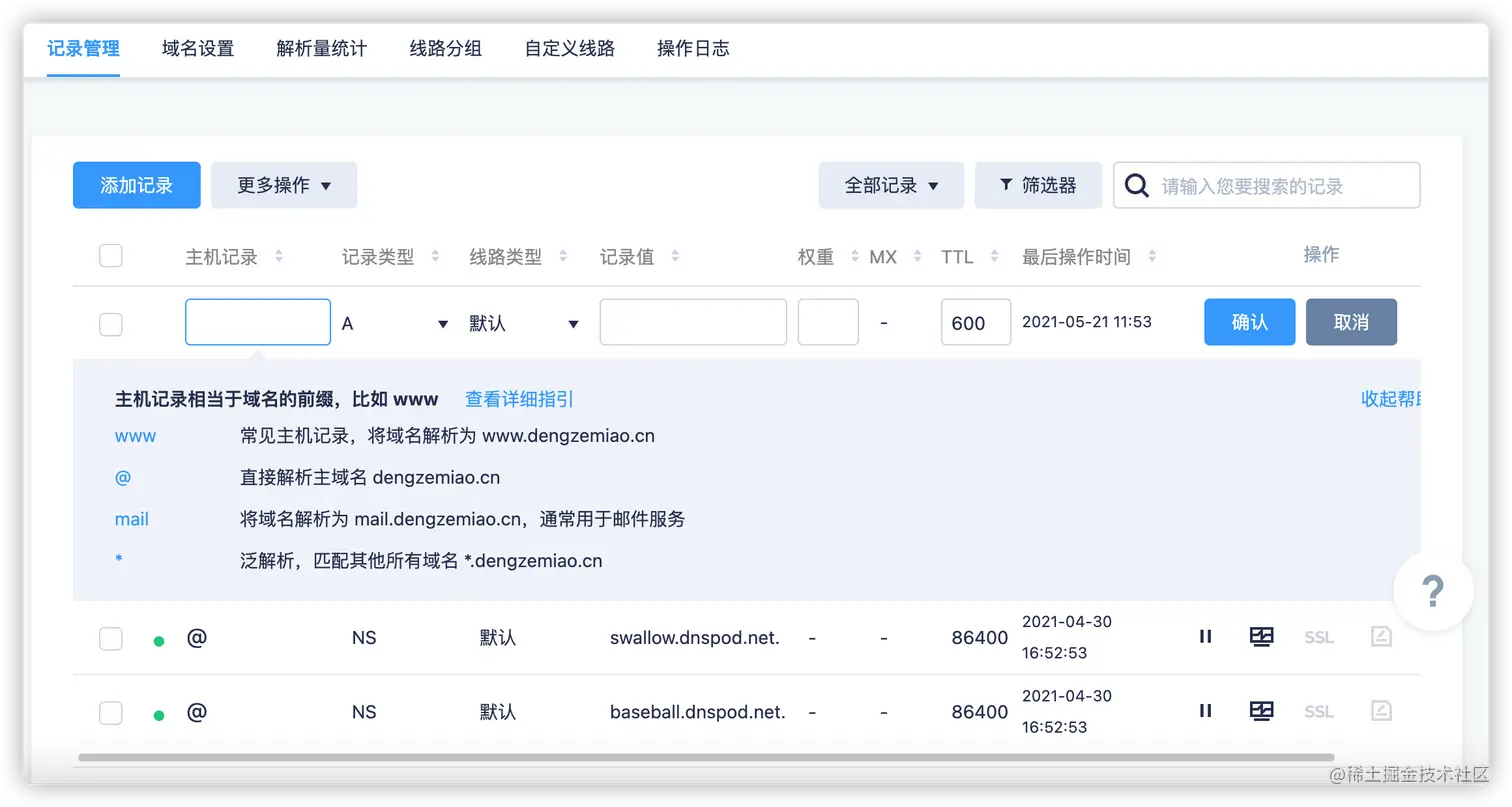Sort by TTL column arrows

(994, 257)
